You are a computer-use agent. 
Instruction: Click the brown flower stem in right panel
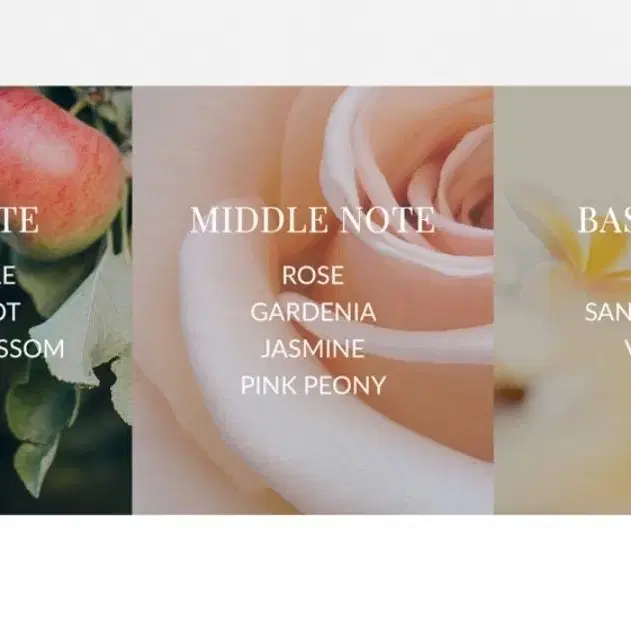(509, 393)
